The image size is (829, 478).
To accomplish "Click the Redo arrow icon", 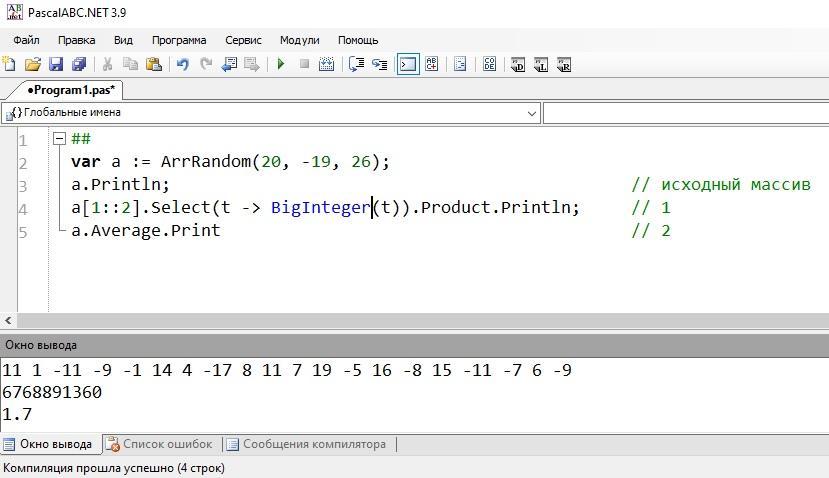I will pyautogui.click(x=206, y=65).
